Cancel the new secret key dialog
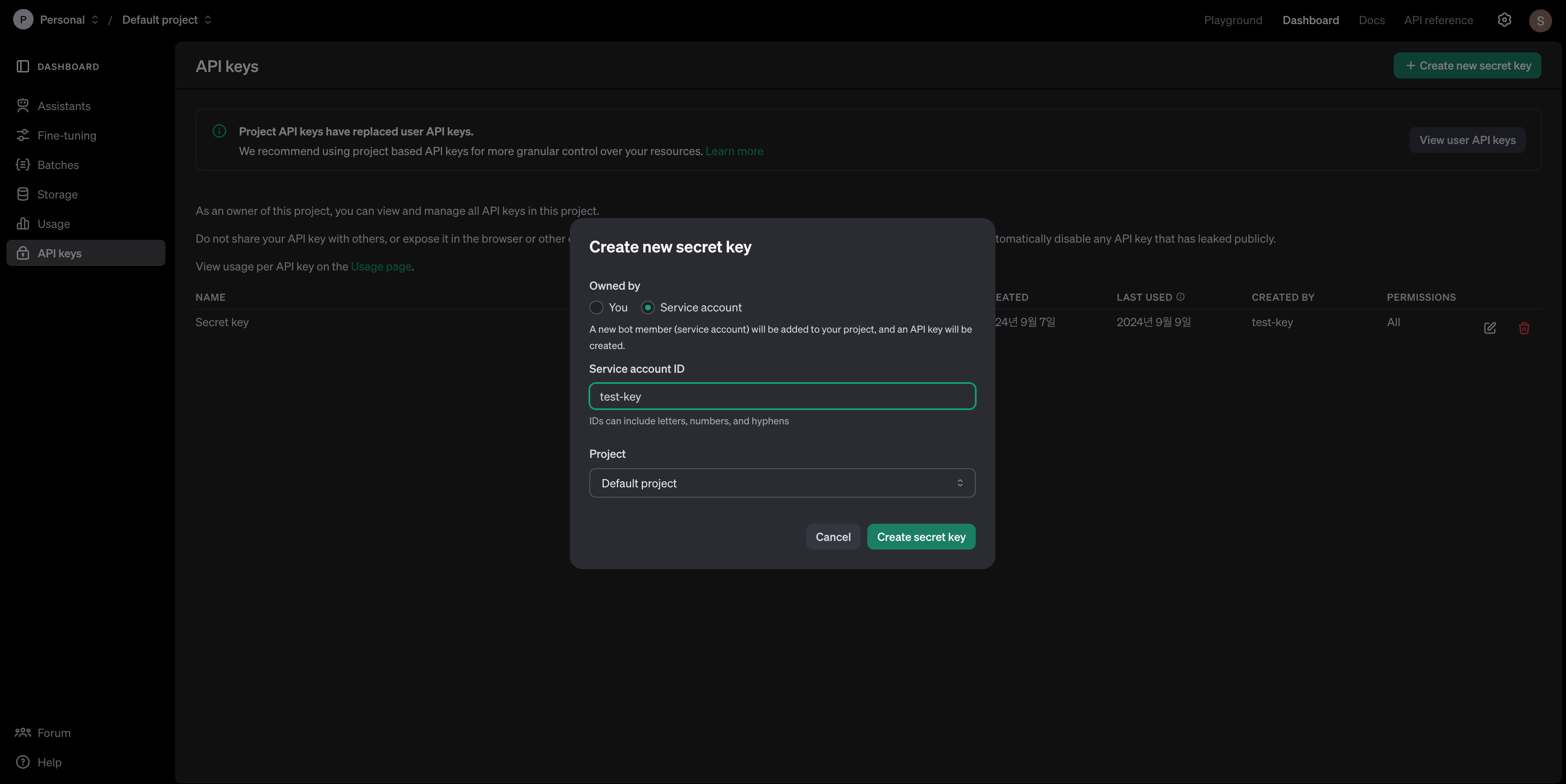1566x784 pixels. pos(833,536)
